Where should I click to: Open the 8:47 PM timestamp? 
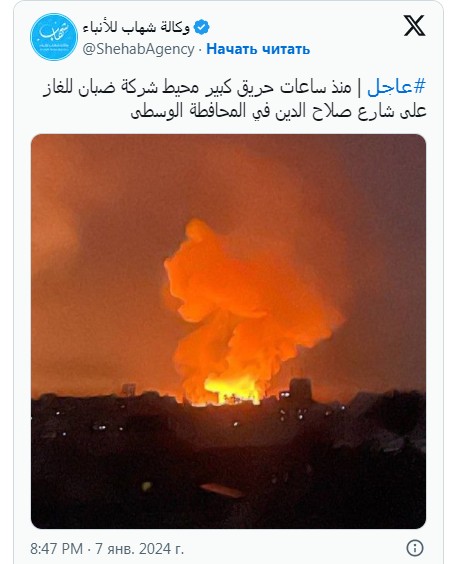(56, 549)
